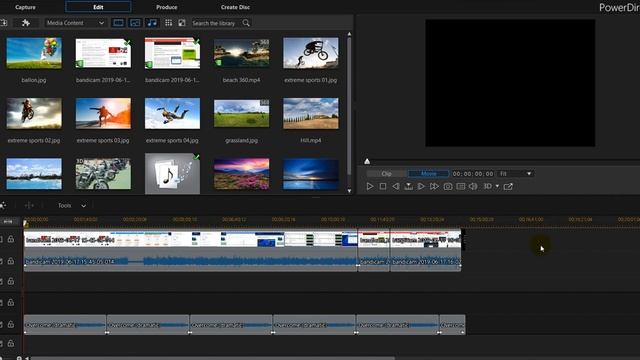This screenshot has height=360, width=640.
Task: Select the last short Overcome clip
Action: pos(452,325)
